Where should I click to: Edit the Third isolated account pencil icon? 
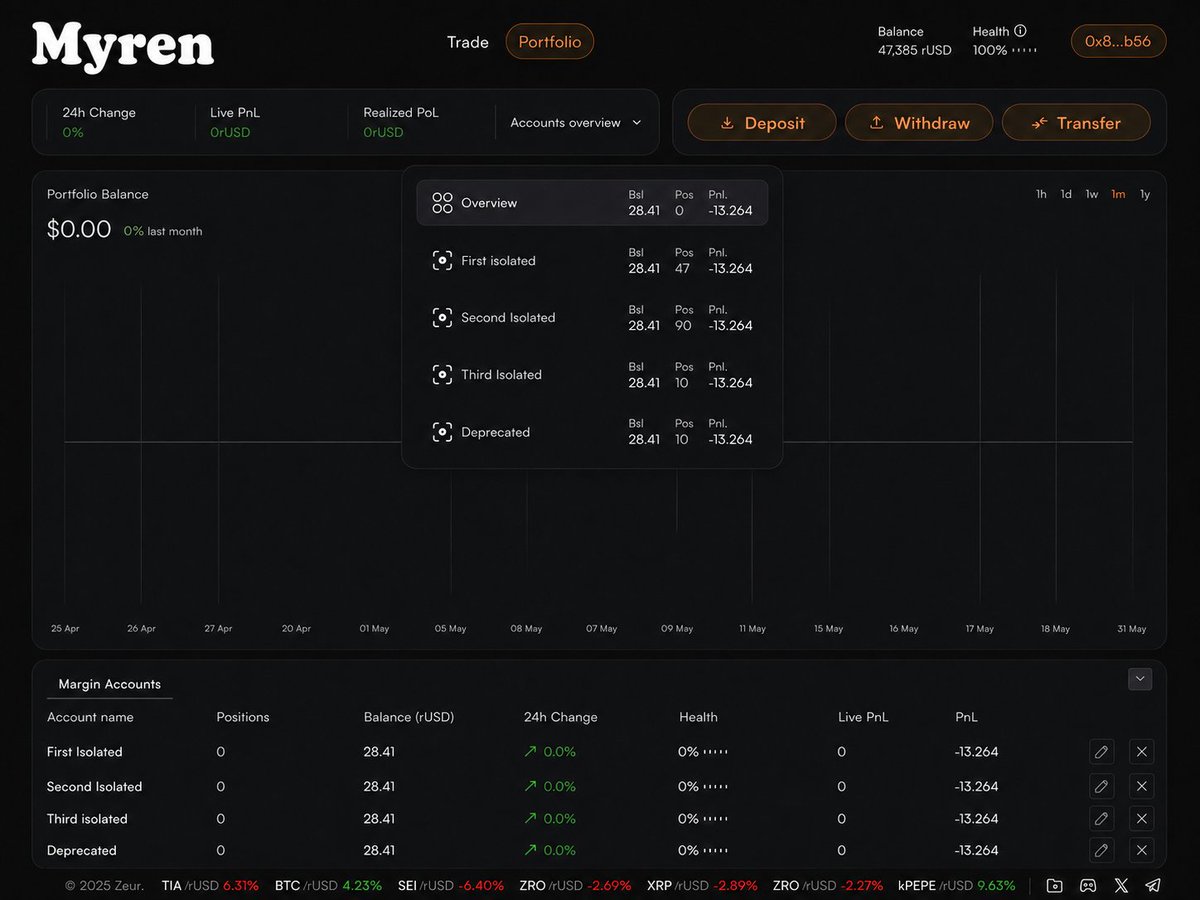tap(1101, 818)
